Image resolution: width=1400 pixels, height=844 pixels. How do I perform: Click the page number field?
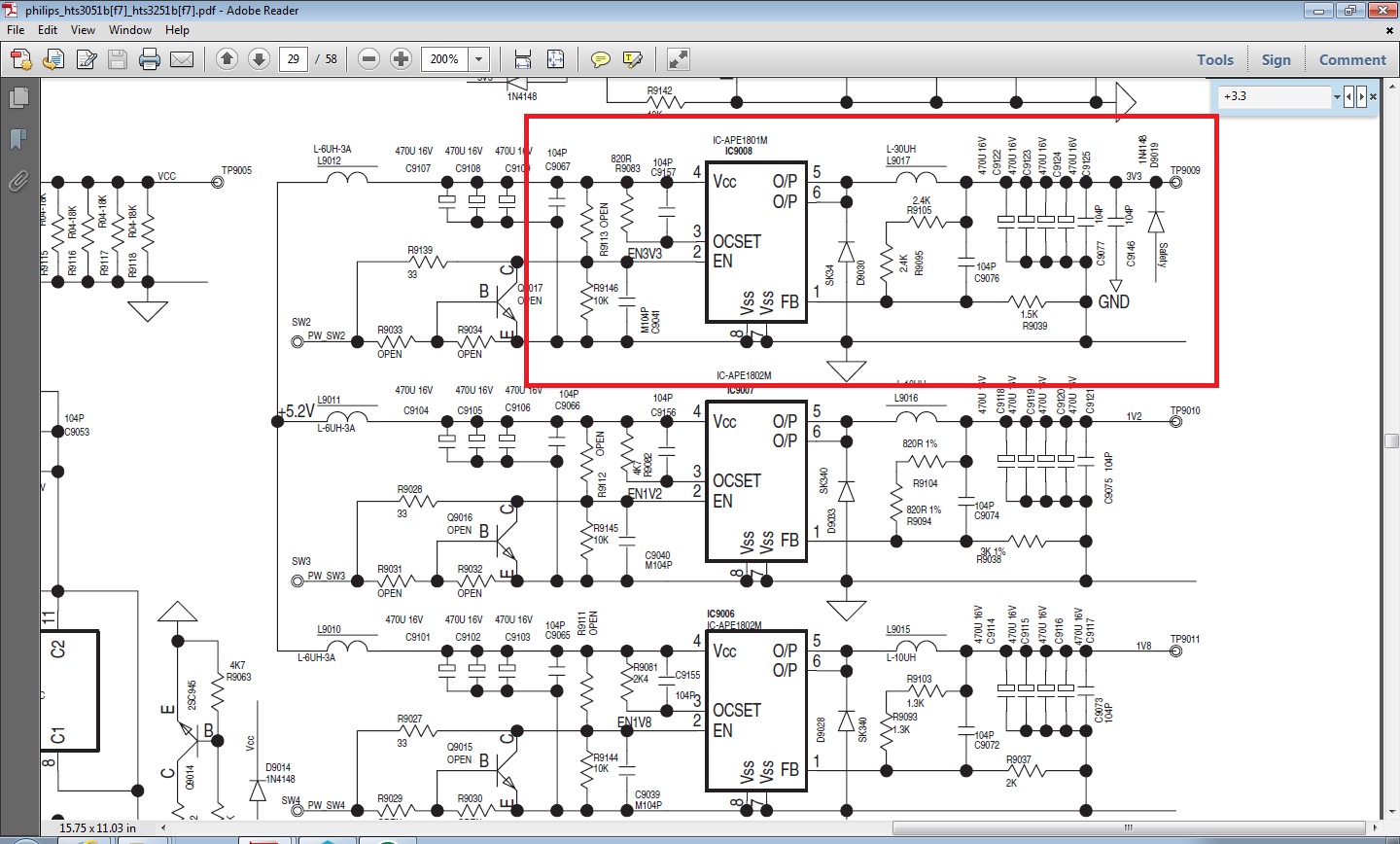pos(294,59)
